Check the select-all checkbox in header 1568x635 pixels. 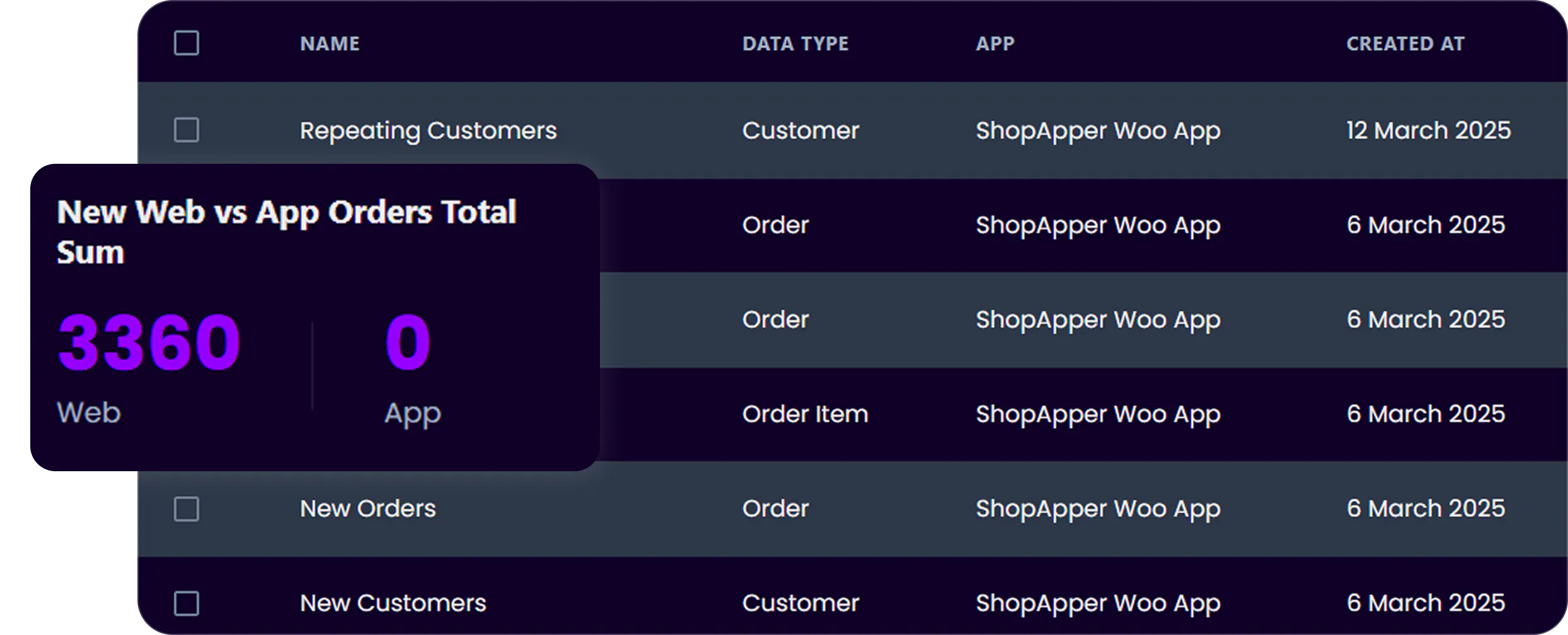coord(187,43)
